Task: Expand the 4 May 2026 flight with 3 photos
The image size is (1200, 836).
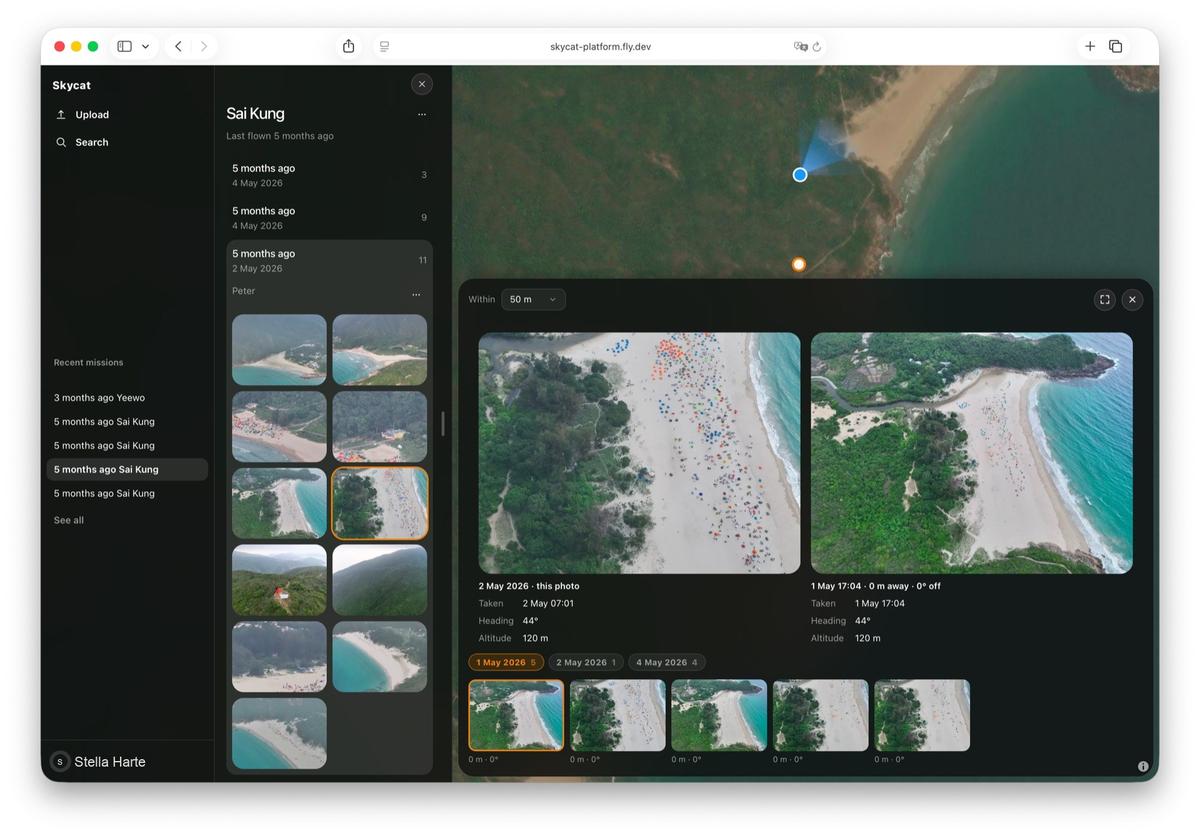Action: pyautogui.click(x=329, y=176)
